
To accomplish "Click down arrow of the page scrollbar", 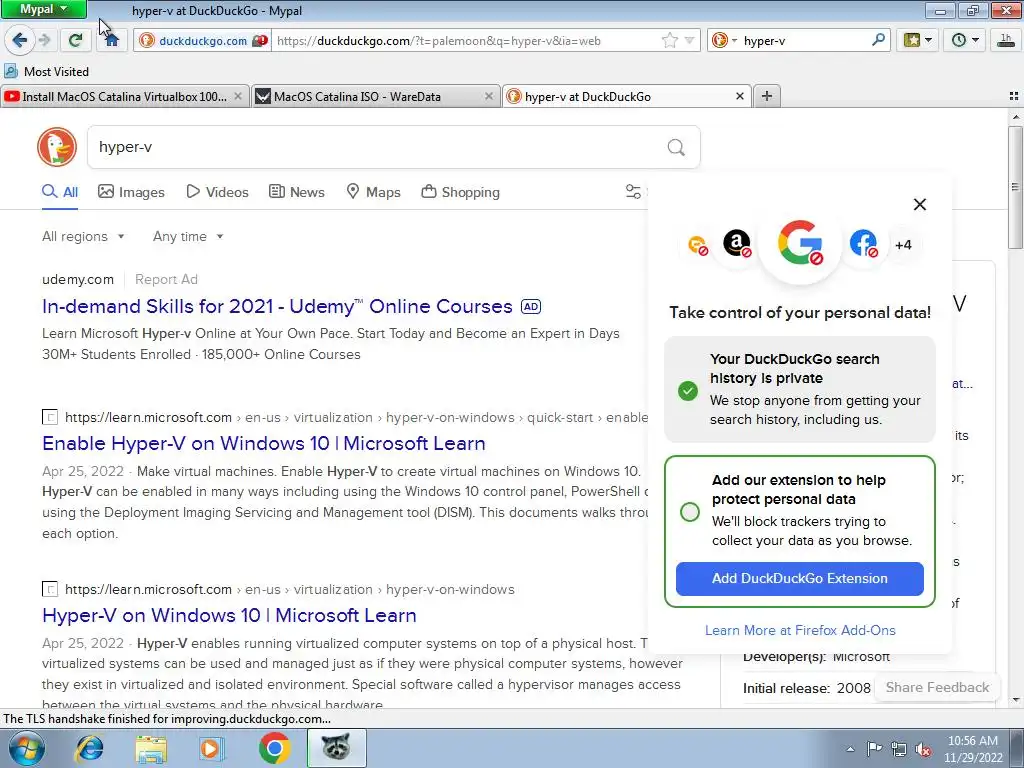I will click(x=1016, y=701).
